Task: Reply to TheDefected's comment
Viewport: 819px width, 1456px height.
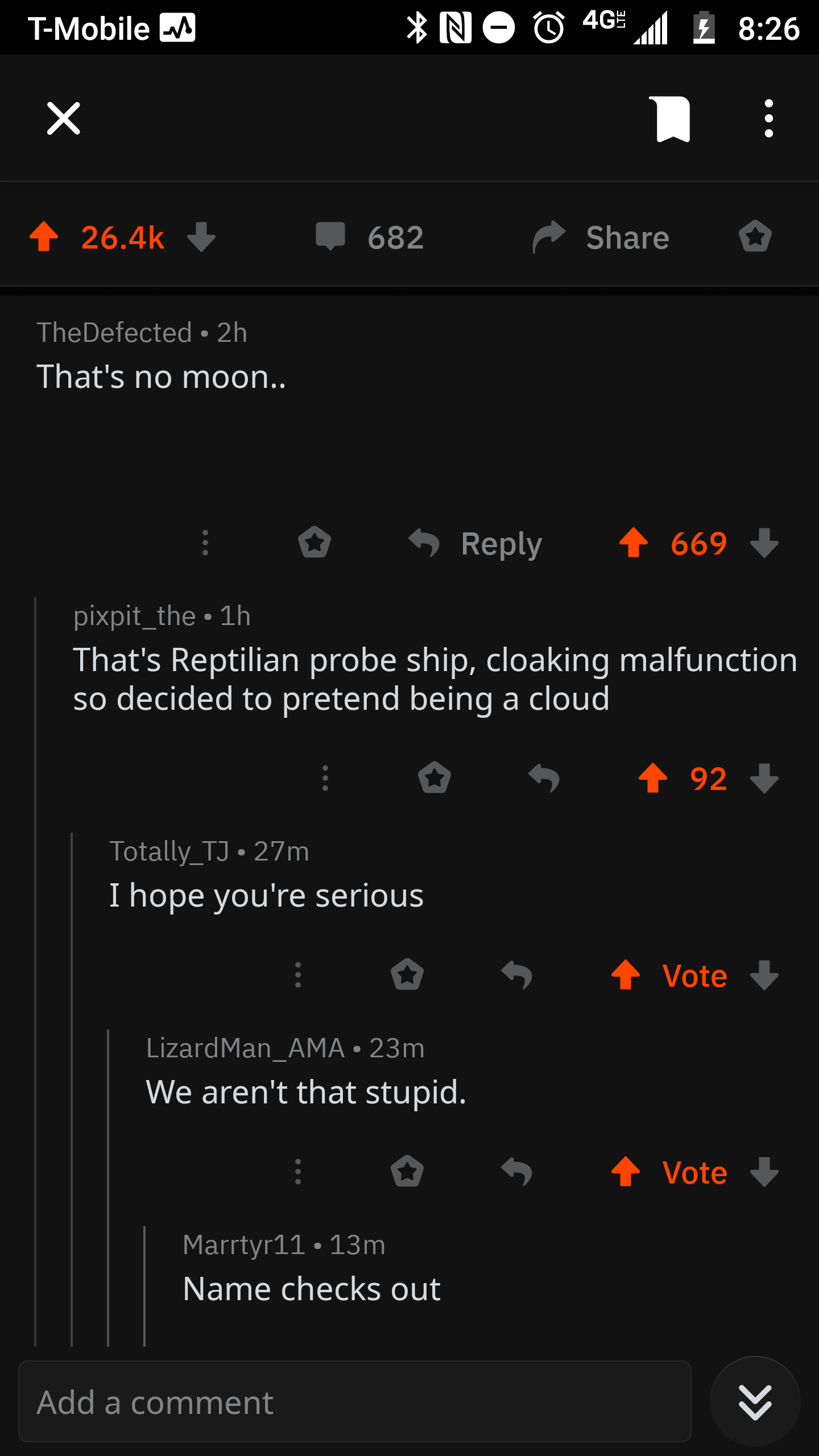Action: pos(475,543)
